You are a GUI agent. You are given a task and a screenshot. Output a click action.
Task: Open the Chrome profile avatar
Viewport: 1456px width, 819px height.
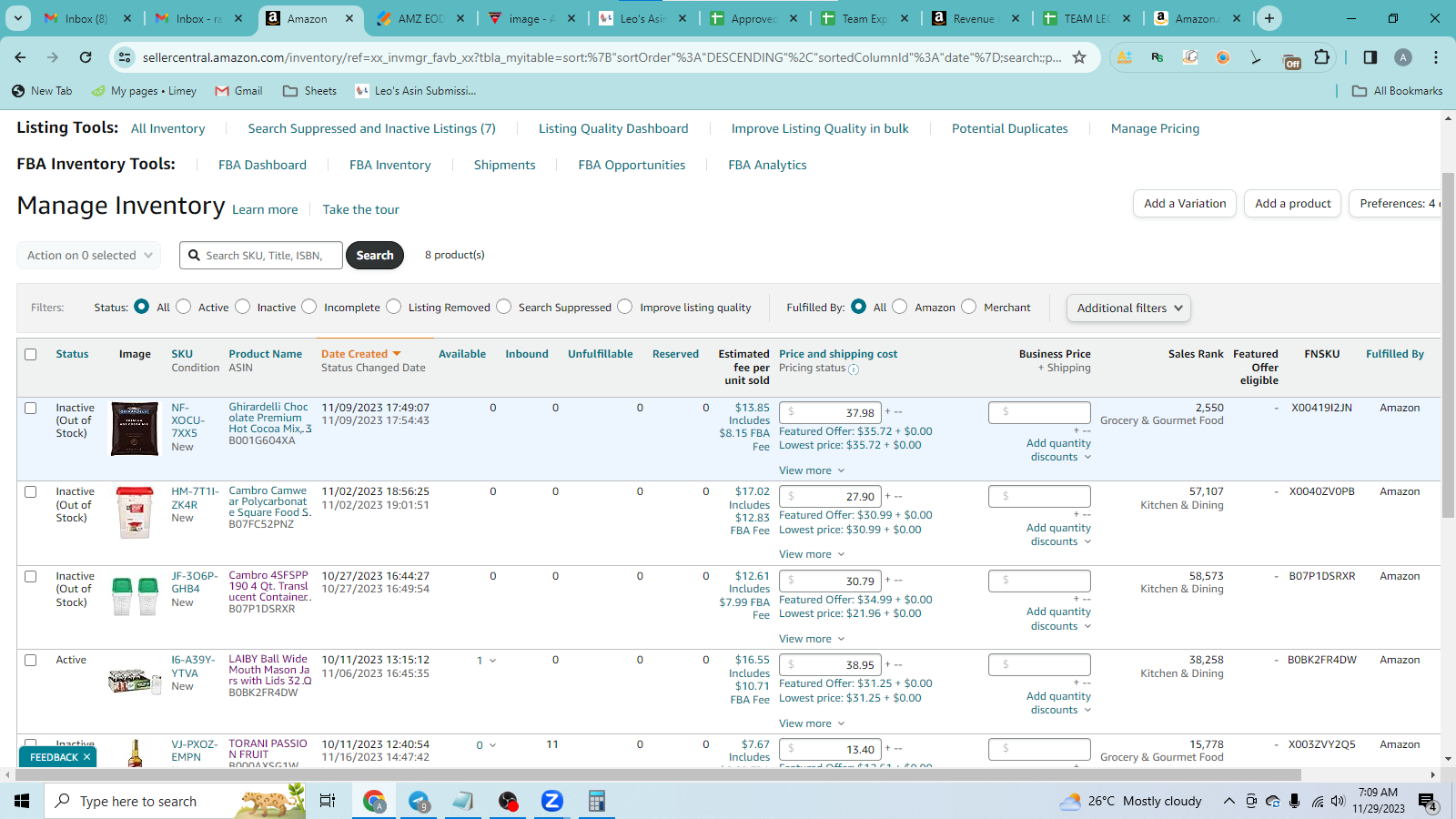1403,57
